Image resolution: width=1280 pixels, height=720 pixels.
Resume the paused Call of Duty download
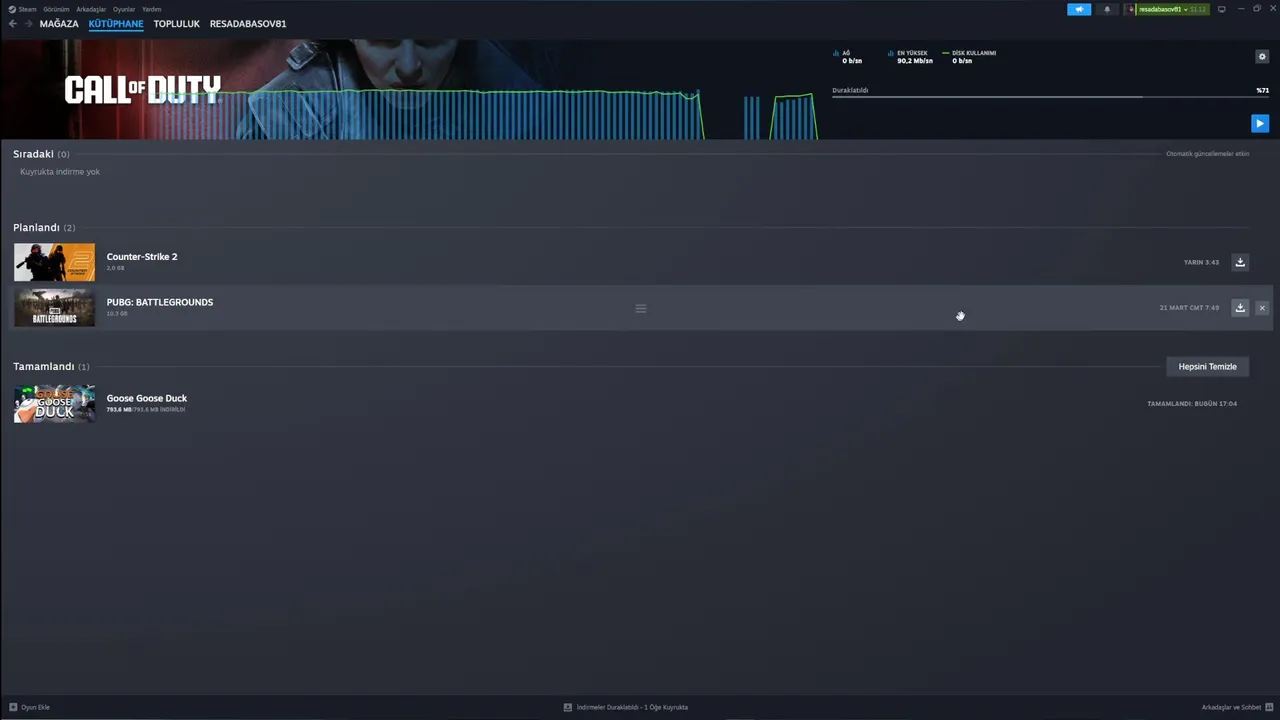coord(1260,124)
